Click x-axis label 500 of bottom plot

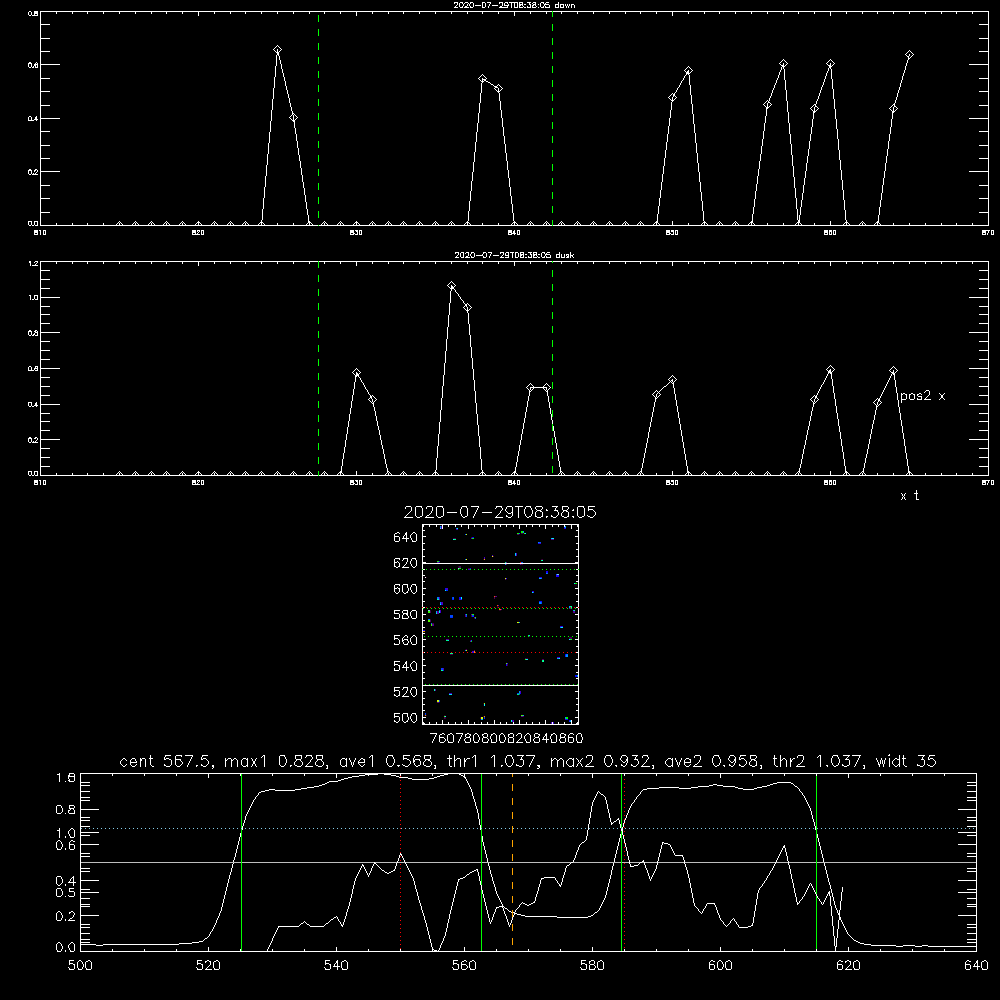tap(80, 966)
